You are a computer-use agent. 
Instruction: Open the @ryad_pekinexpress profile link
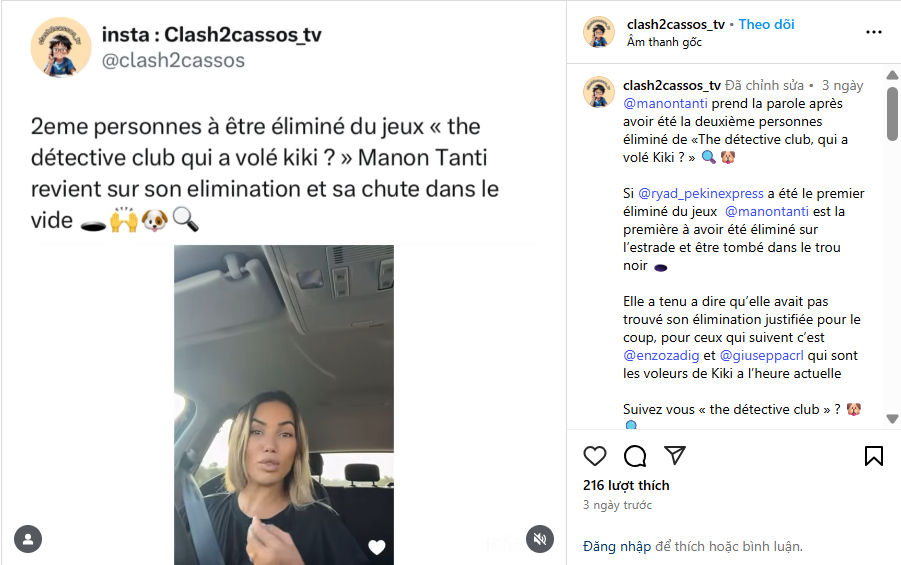point(701,194)
